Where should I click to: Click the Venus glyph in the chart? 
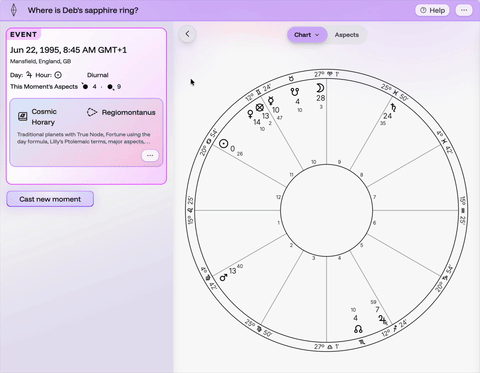point(250,114)
